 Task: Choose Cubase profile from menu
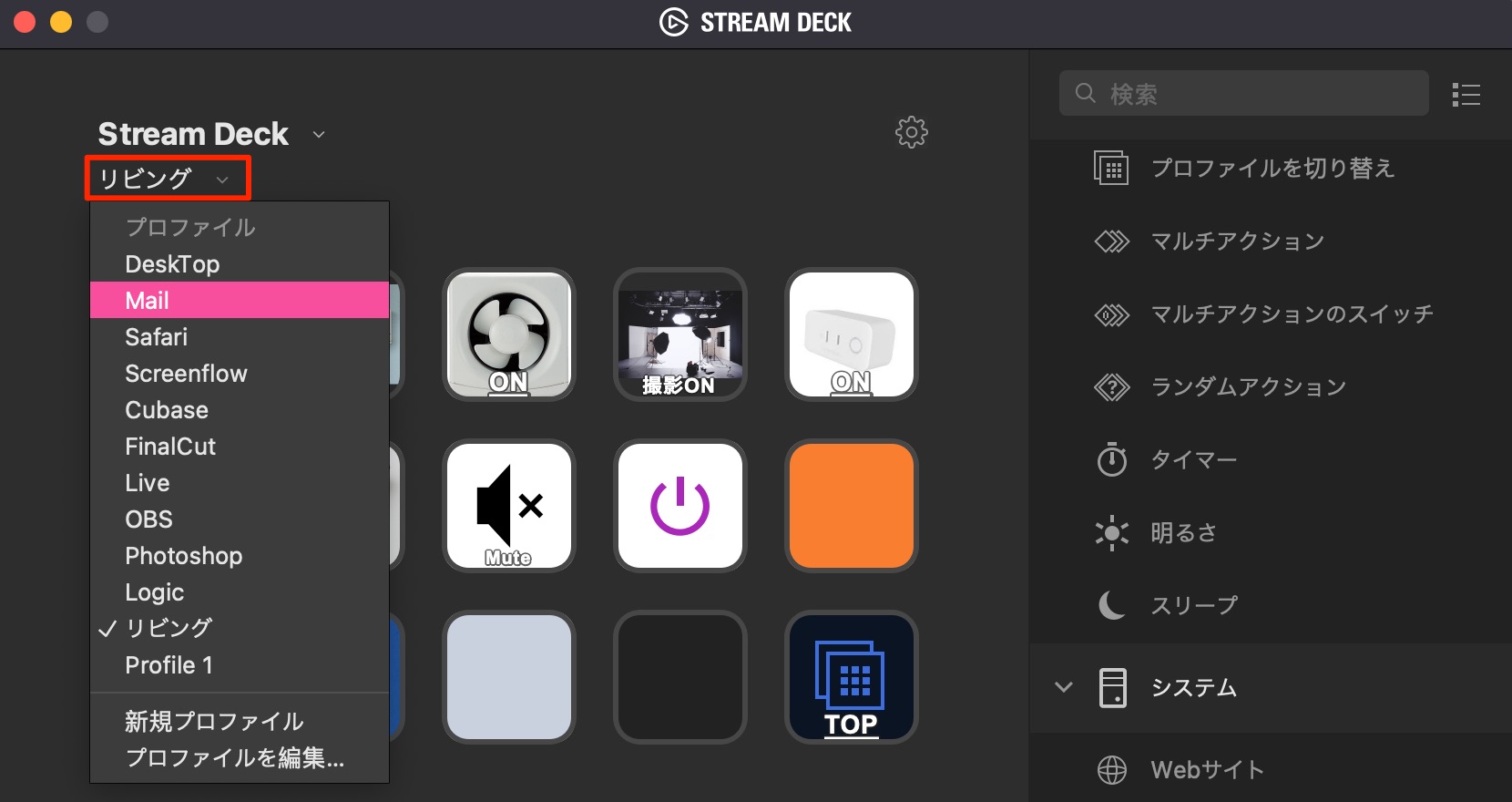pos(240,410)
